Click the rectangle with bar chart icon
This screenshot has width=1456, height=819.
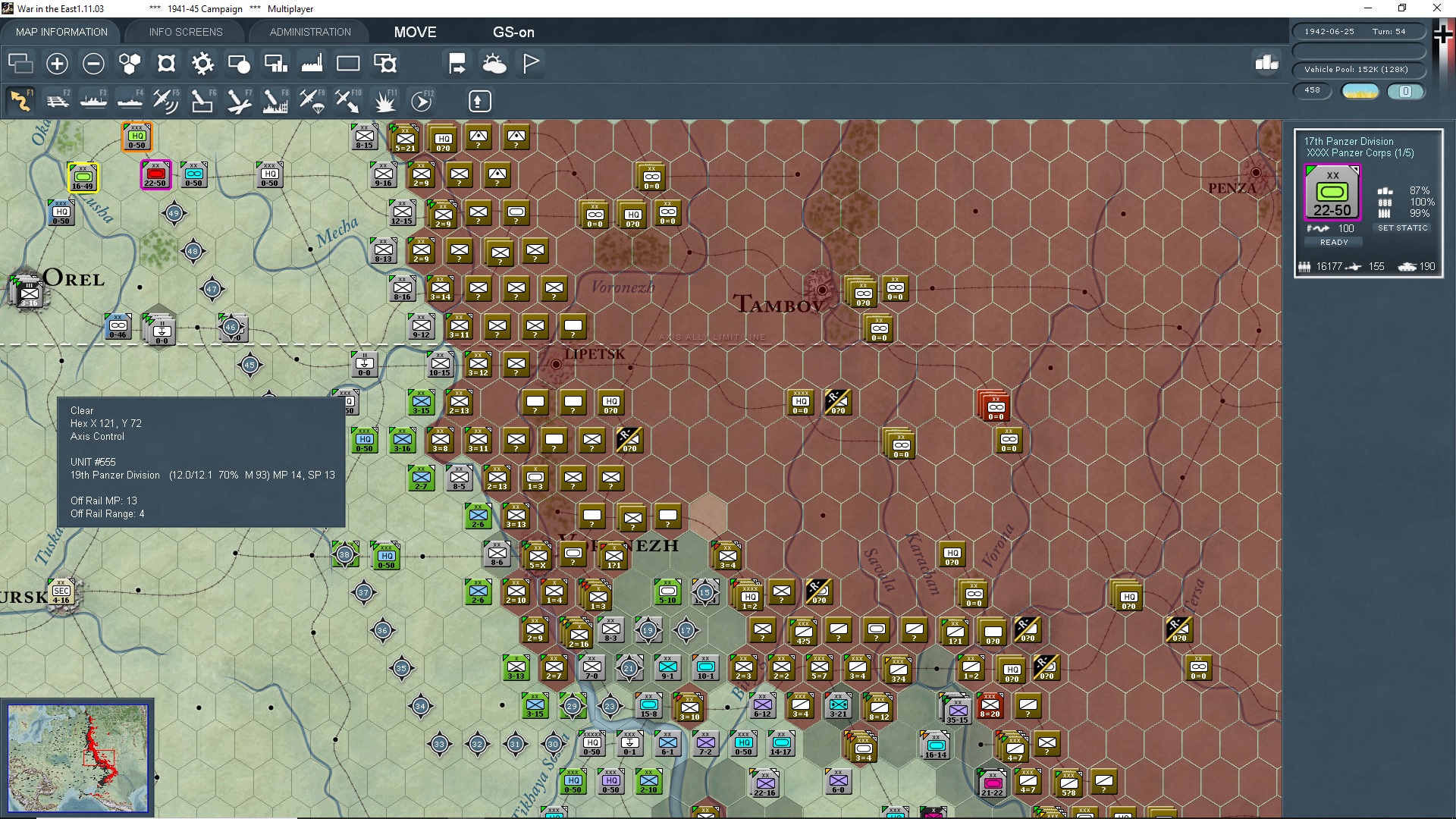click(x=275, y=64)
